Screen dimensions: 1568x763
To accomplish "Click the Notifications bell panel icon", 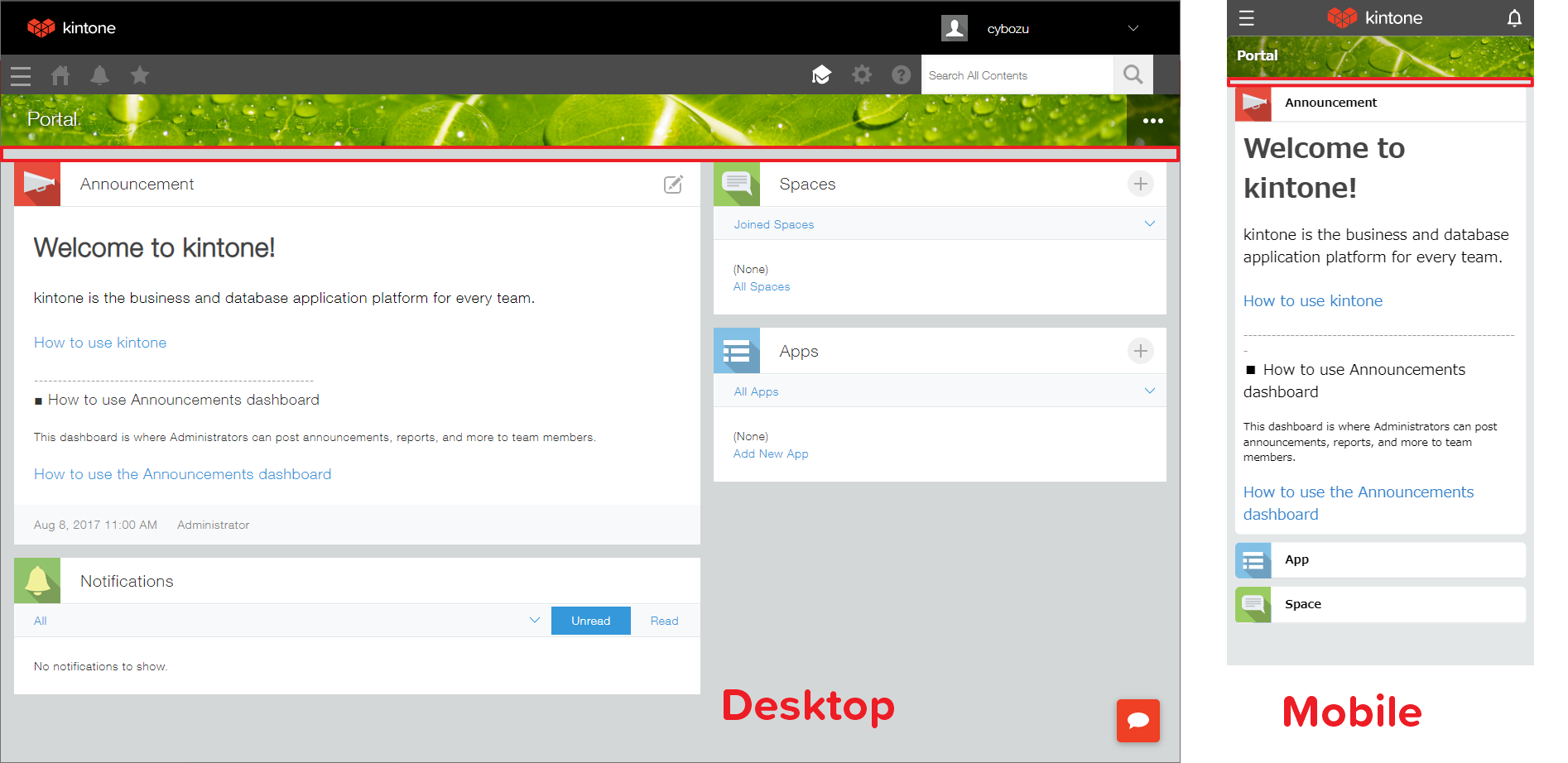I will point(37,580).
